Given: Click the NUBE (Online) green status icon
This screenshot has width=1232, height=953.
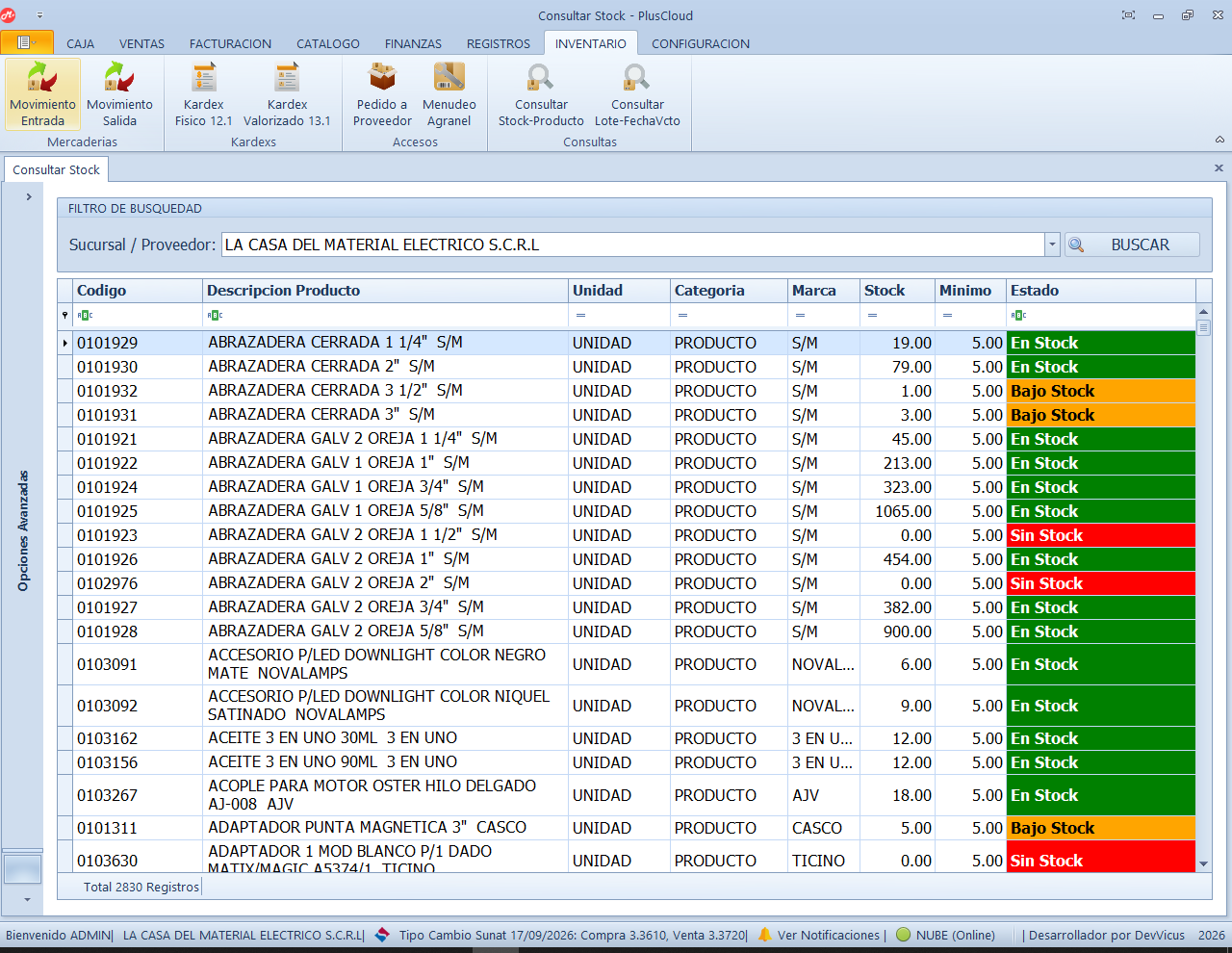Looking at the screenshot, I should click(903, 935).
